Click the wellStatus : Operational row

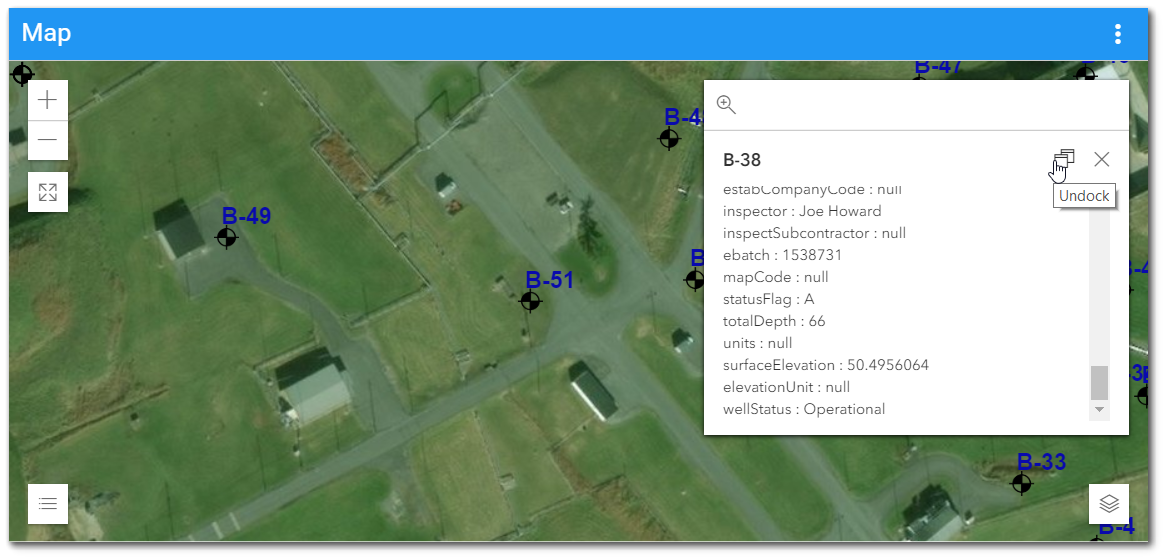804,409
